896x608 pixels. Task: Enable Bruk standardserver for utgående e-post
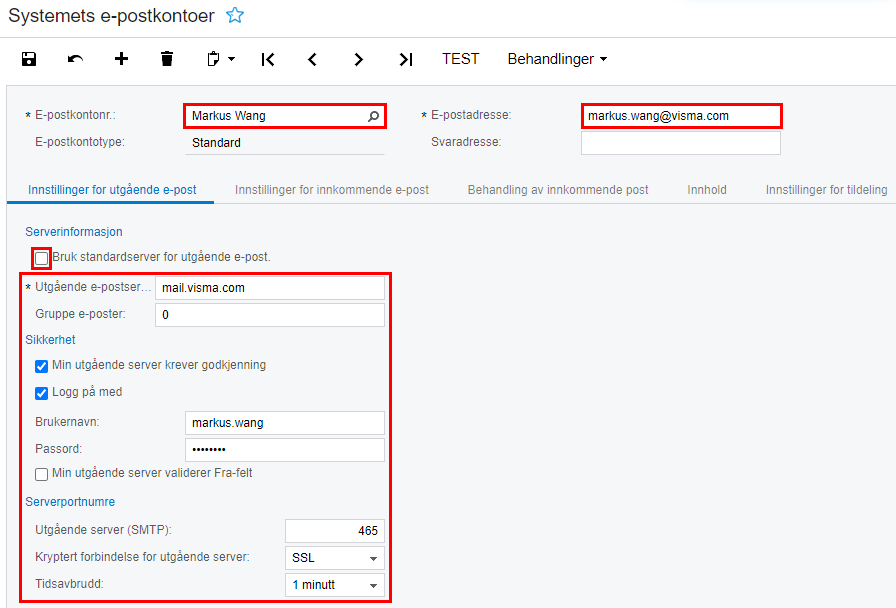tap(42, 258)
